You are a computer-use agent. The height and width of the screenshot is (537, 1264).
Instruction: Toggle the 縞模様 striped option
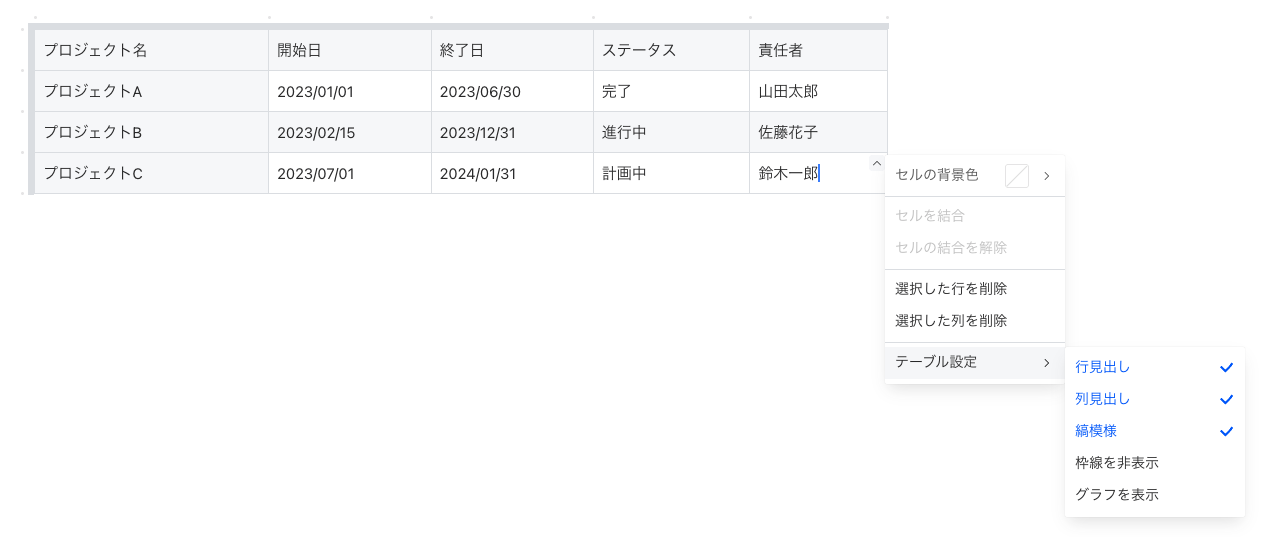[x=1096, y=431]
